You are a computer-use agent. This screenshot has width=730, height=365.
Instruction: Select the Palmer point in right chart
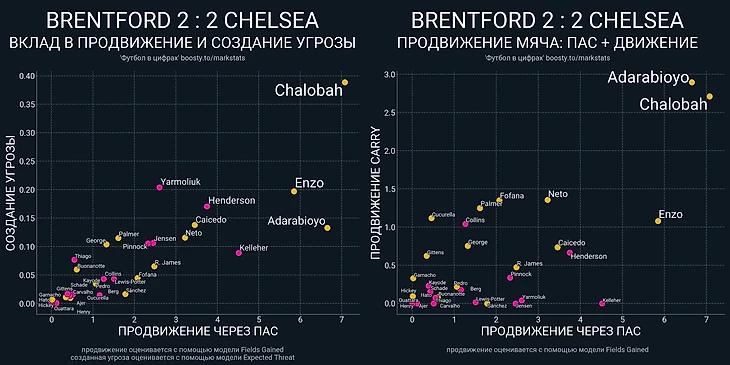(480, 208)
